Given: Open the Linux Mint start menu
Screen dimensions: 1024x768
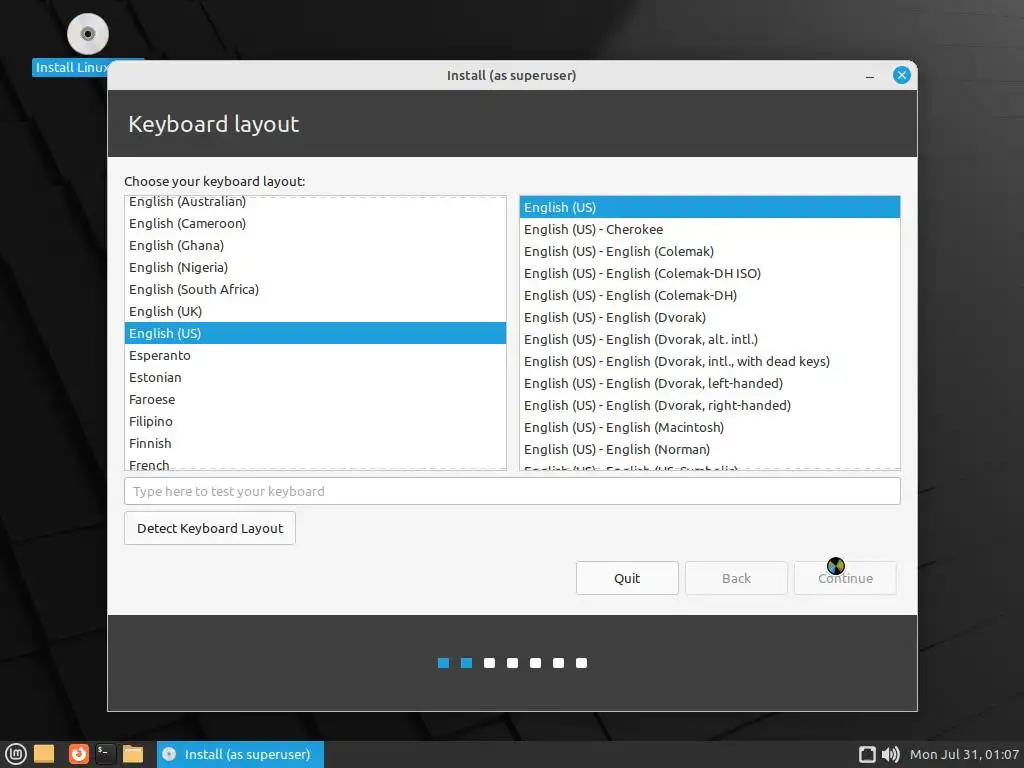Looking at the screenshot, I should coord(15,754).
